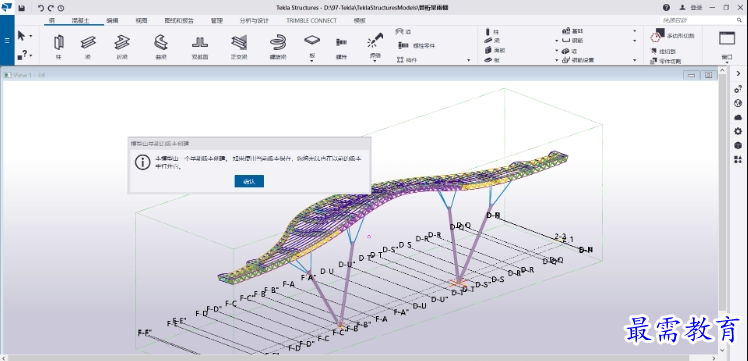Select the Polybeam tool
748x361 pixels.
(x=122, y=46)
